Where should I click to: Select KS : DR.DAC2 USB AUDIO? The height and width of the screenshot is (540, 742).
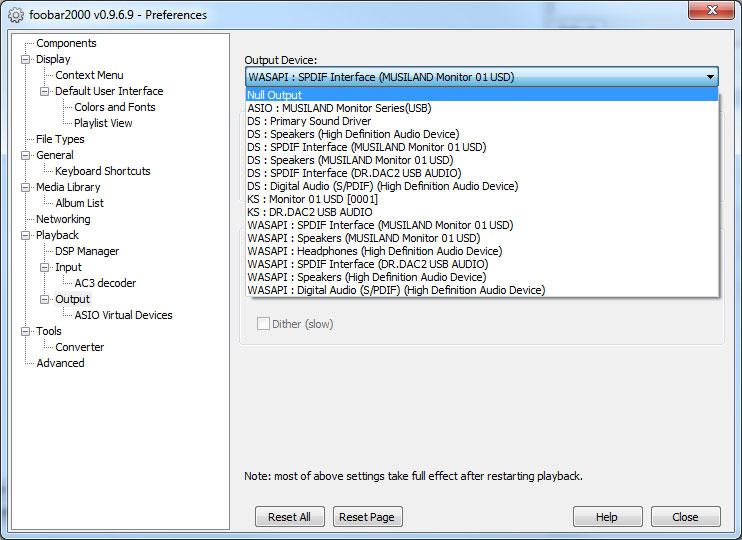point(310,212)
